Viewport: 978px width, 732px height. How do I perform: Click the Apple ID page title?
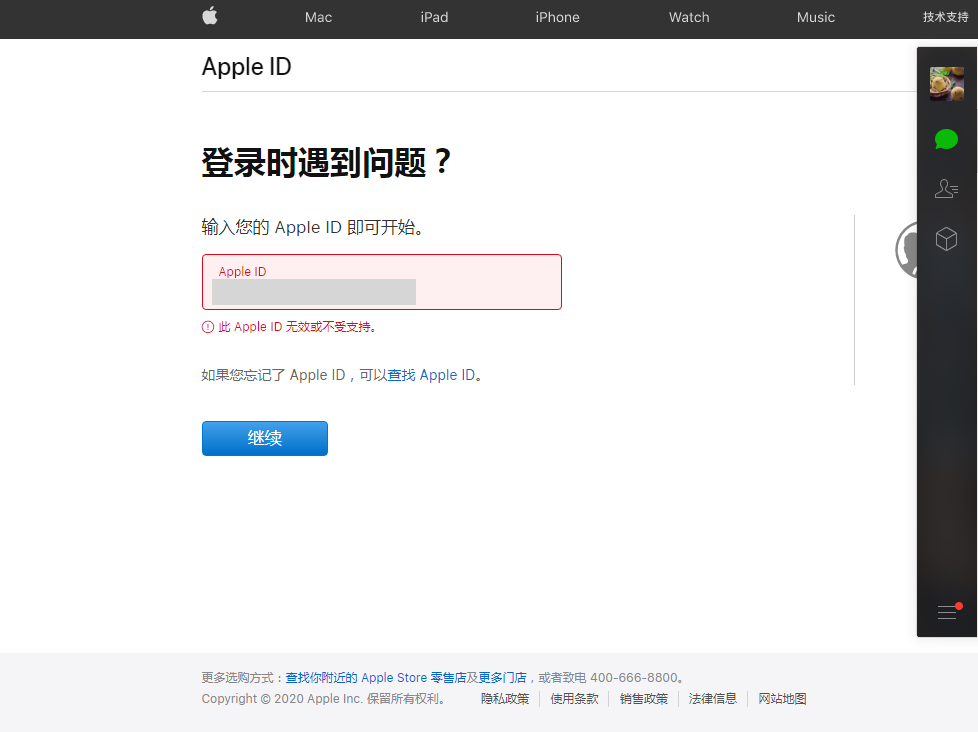pyautogui.click(x=246, y=67)
